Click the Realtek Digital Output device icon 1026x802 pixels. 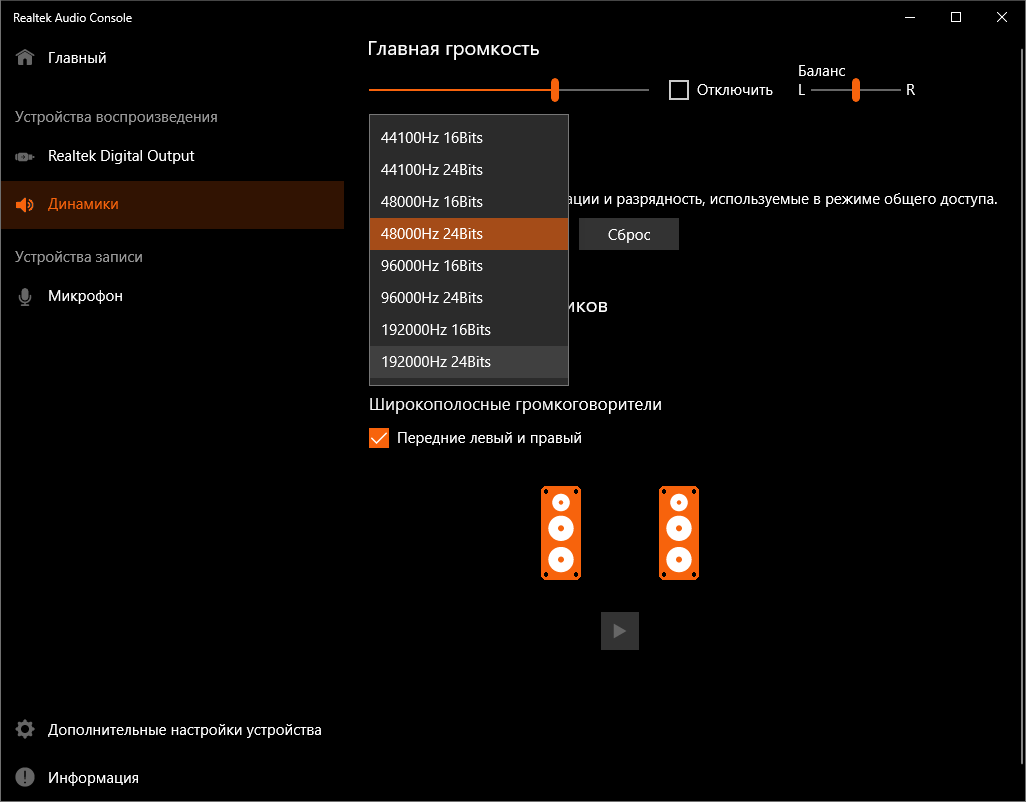tap(25, 157)
